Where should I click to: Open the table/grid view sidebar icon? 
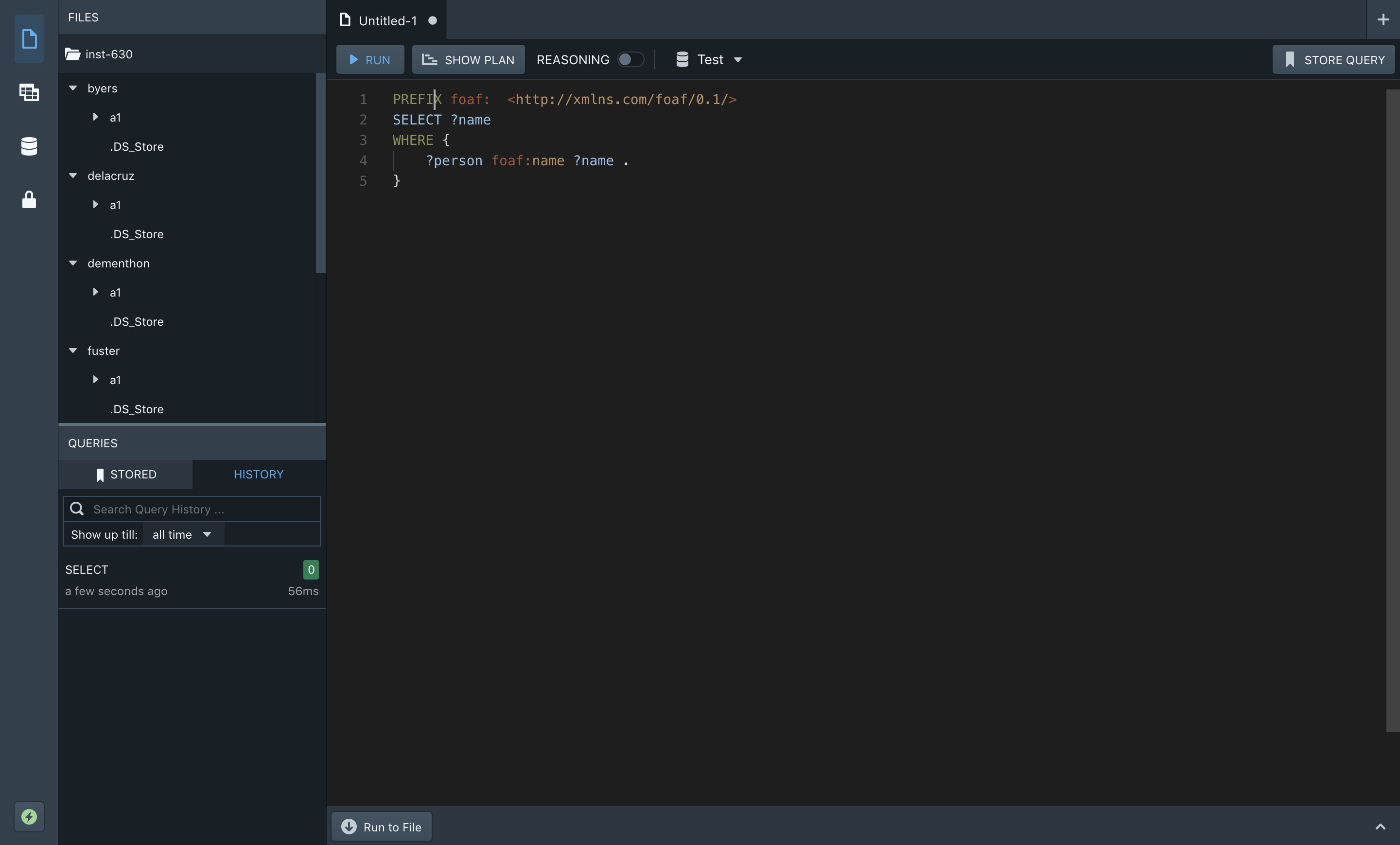29,92
